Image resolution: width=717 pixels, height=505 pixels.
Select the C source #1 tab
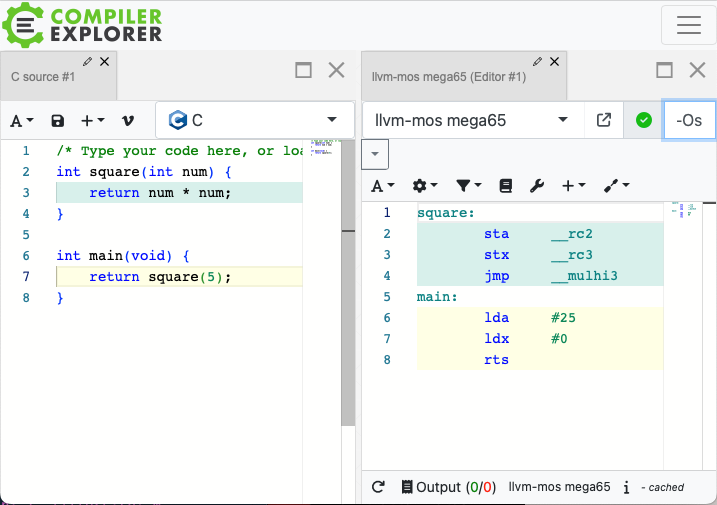[43, 77]
